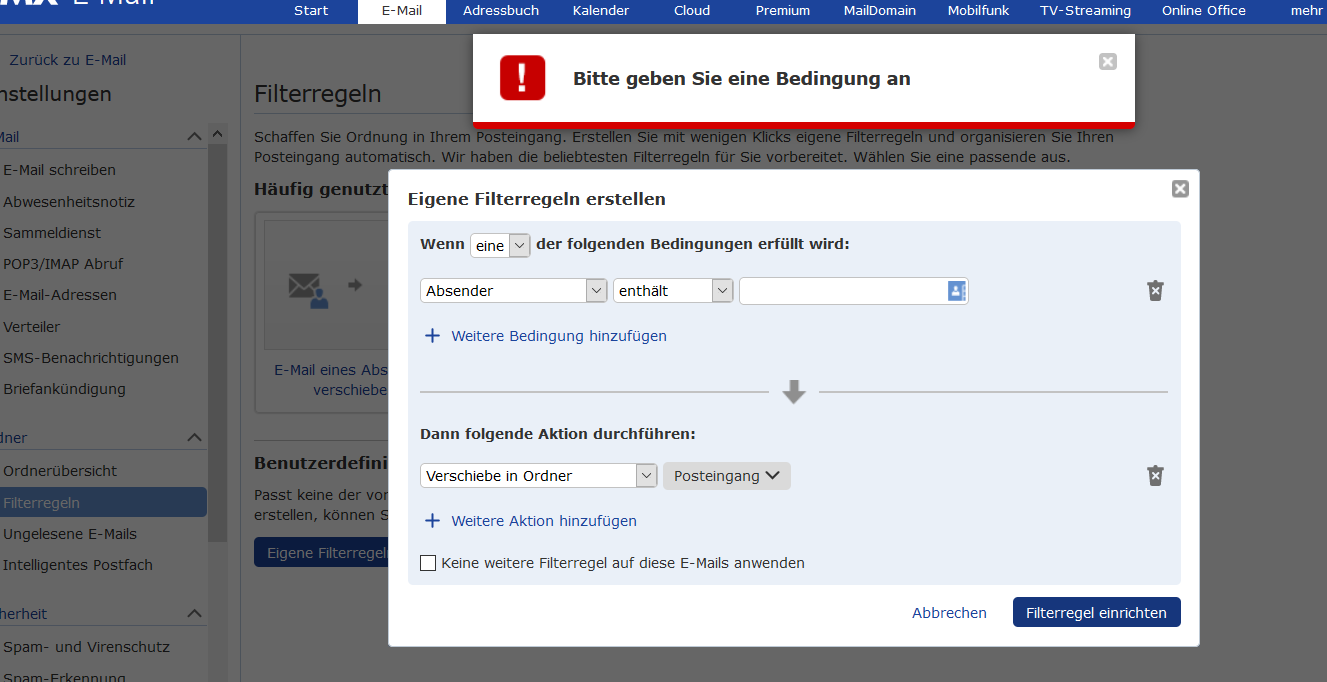Image resolution: width=1327 pixels, height=682 pixels.
Task: Open Ordnerübersicht in the sidebar
Action: pyautogui.click(x=60, y=471)
